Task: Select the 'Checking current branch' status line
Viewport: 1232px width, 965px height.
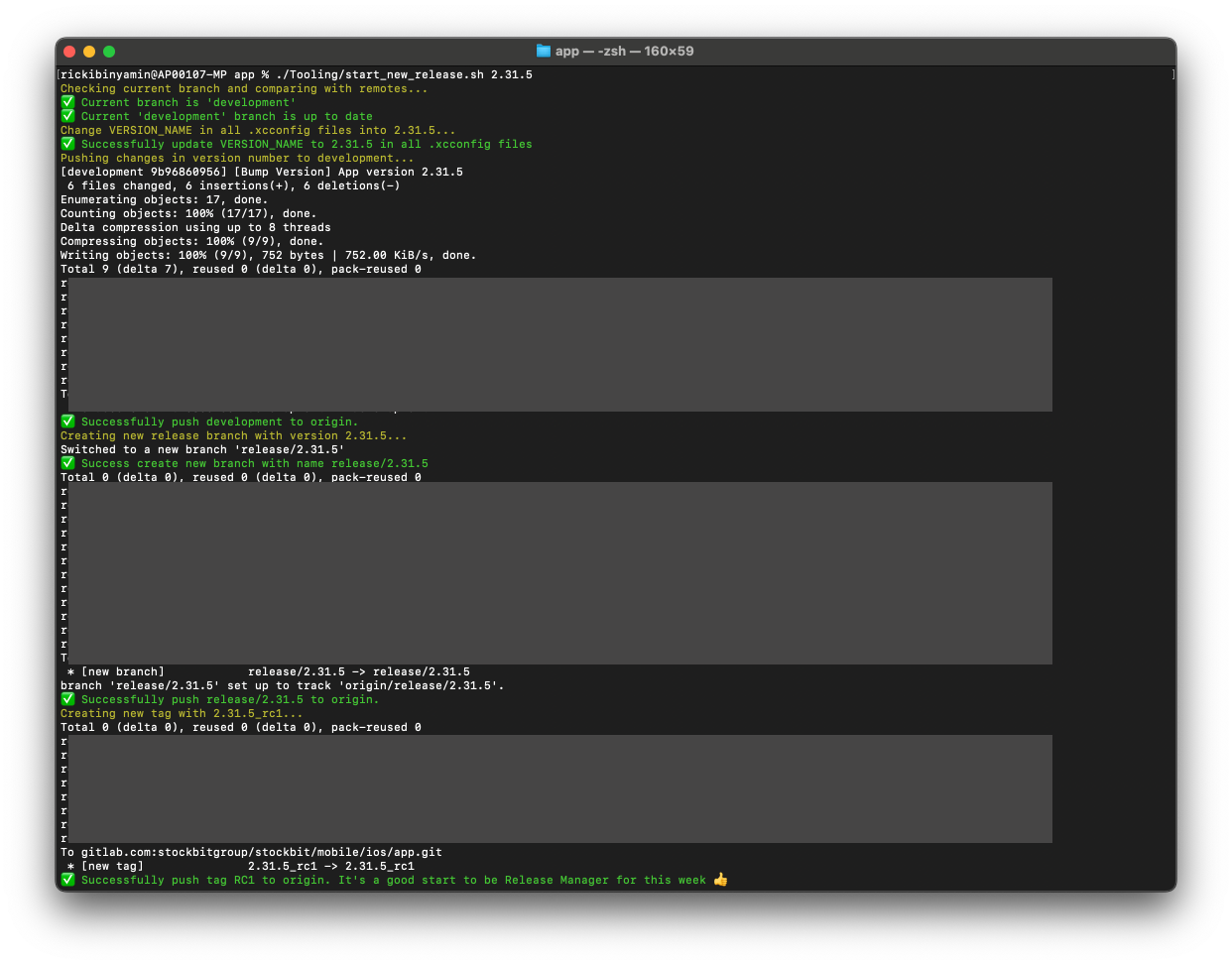Action: coord(242,88)
